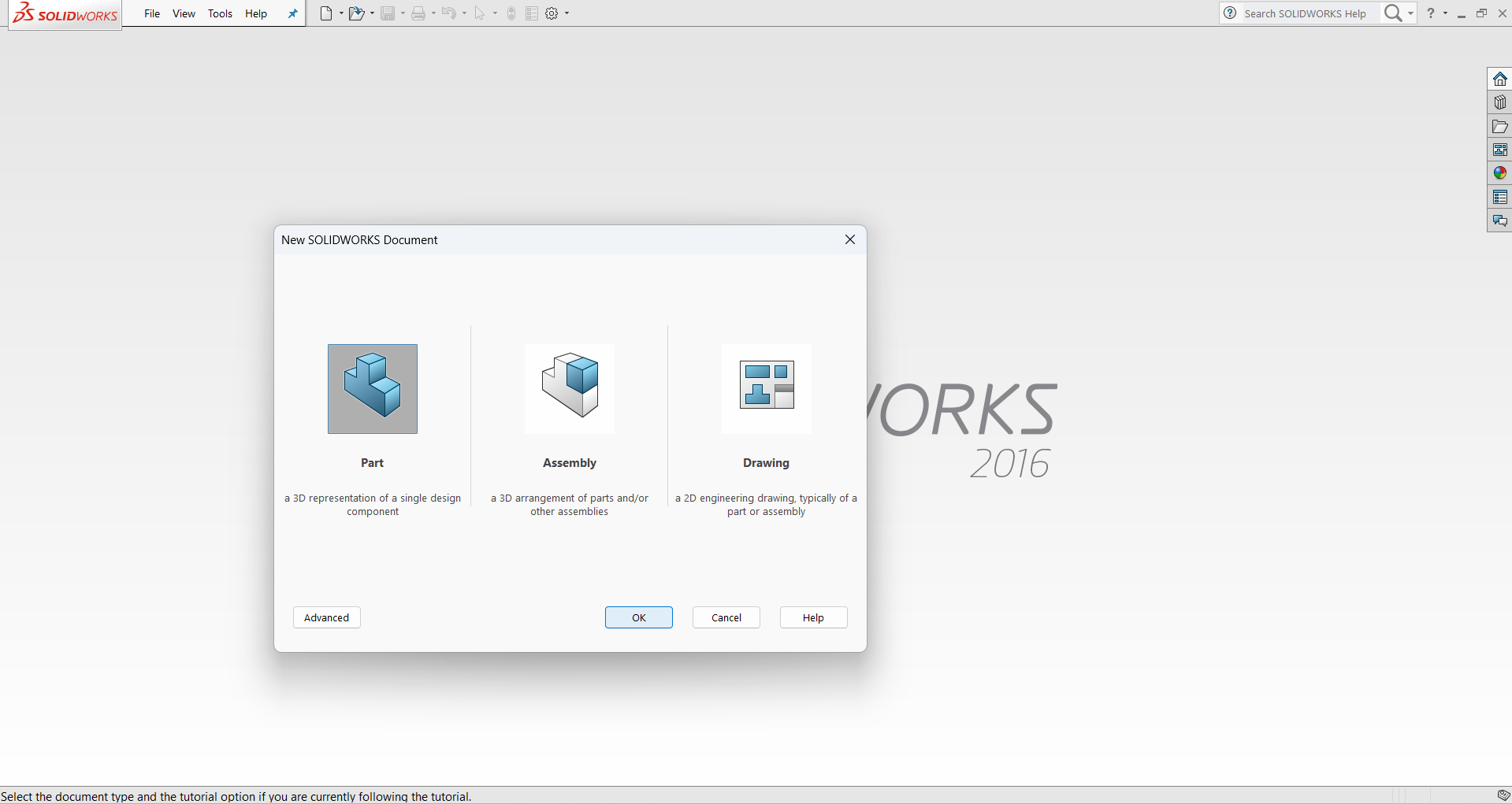Expand the Select tool dropdown arrow
Image resolution: width=1512 pixels, height=804 pixels.
click(495, 13)
